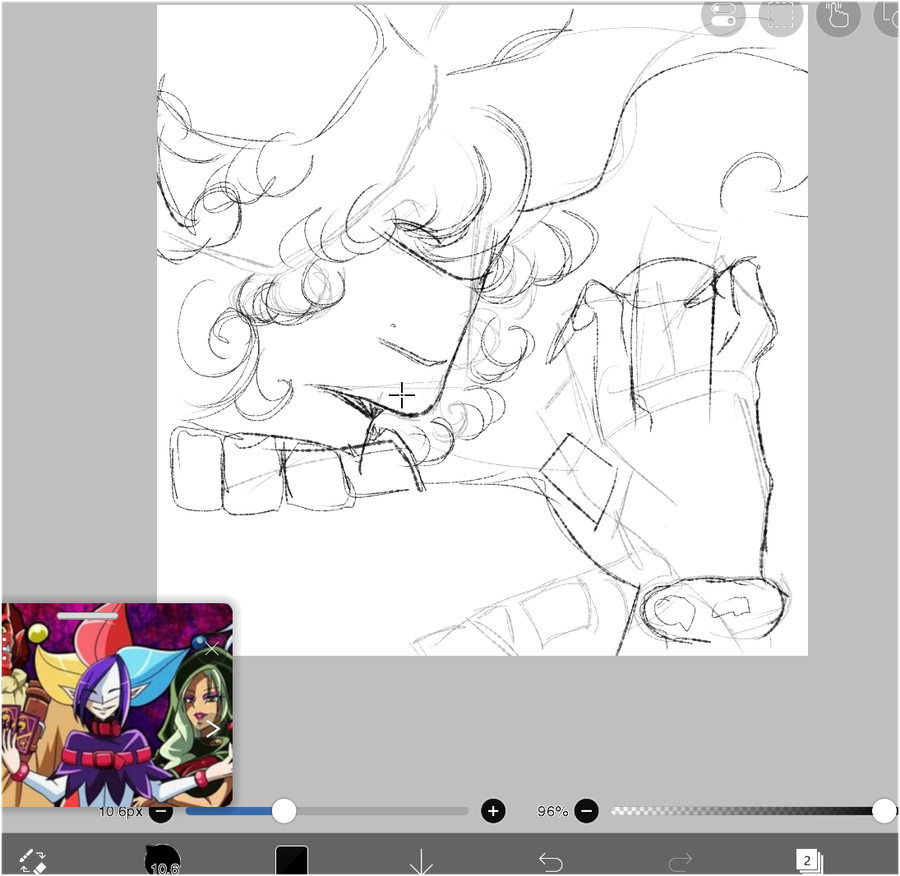Viewport: 900px width, 876px height.
Task: Tap the reference window top handle bar
Action: (x=87, y=616)
